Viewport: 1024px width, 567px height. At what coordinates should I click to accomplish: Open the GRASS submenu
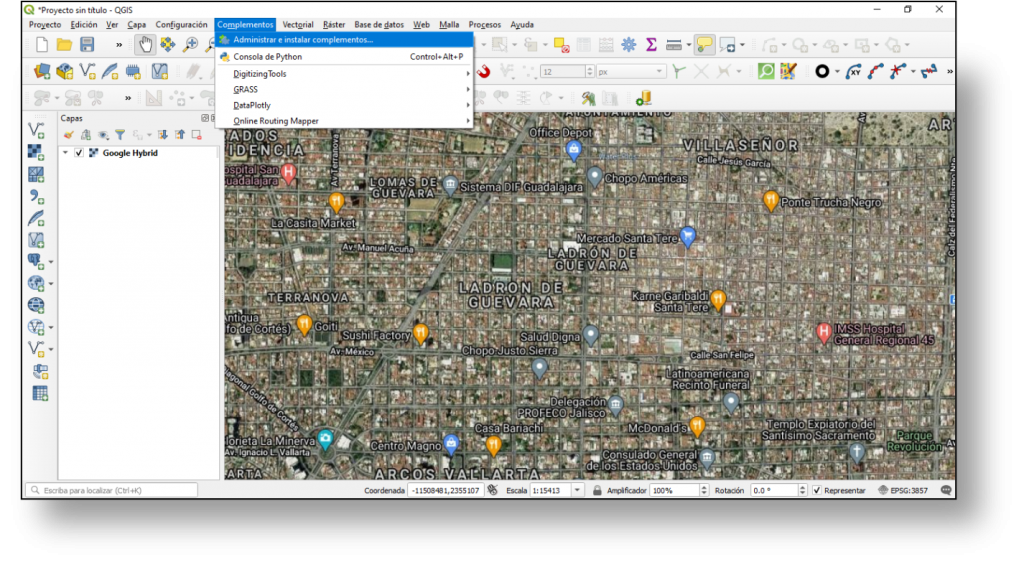click(344, 89)
